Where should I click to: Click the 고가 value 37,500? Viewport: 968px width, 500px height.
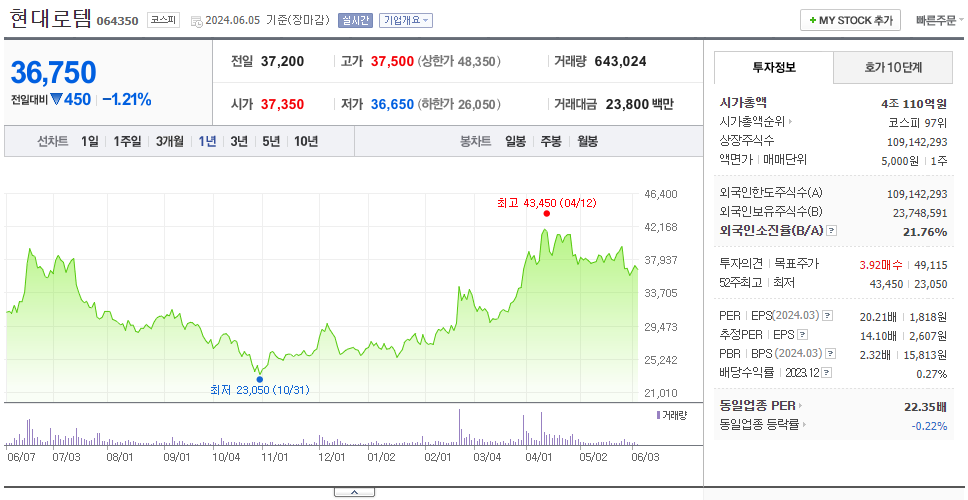(392, 62)
